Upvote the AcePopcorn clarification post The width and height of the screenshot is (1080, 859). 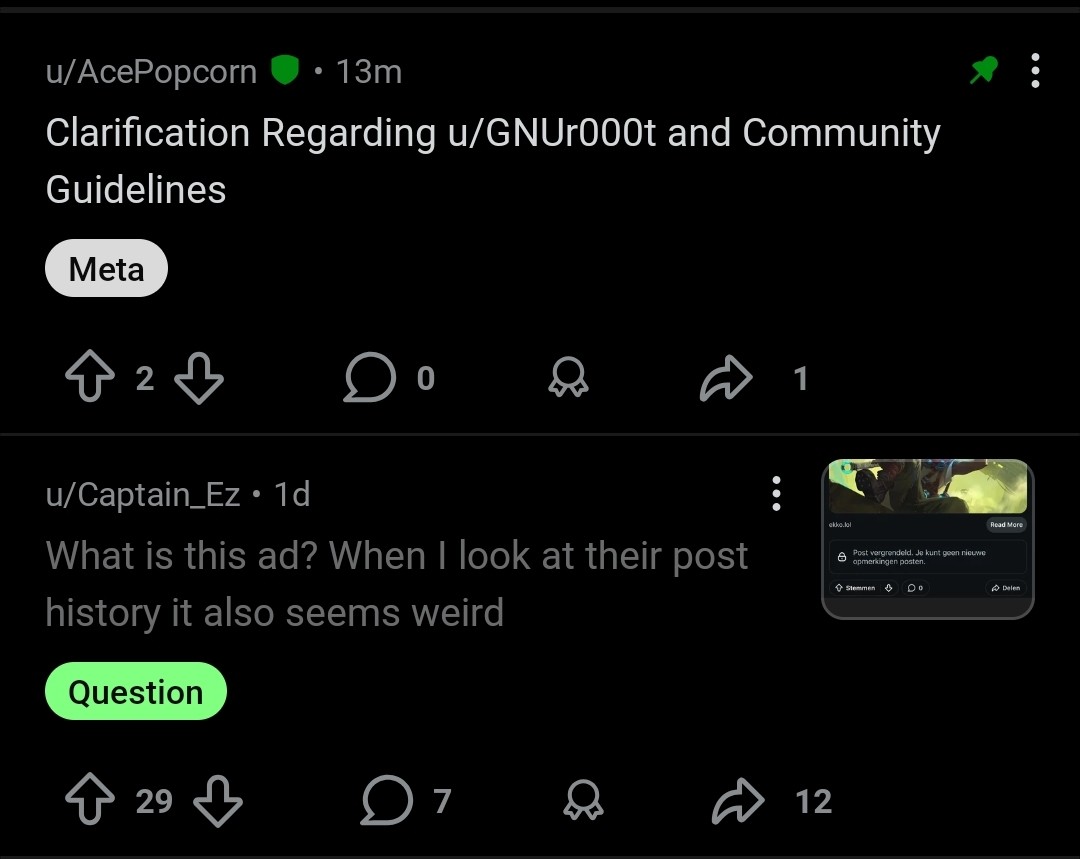[88, 379]
